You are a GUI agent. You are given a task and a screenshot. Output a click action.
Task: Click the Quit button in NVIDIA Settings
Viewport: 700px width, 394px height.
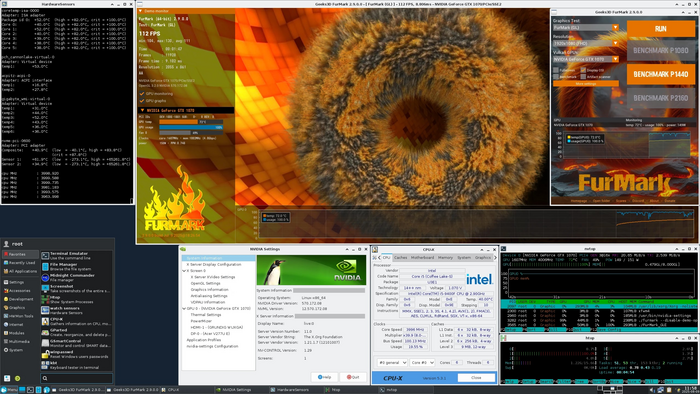353,377
